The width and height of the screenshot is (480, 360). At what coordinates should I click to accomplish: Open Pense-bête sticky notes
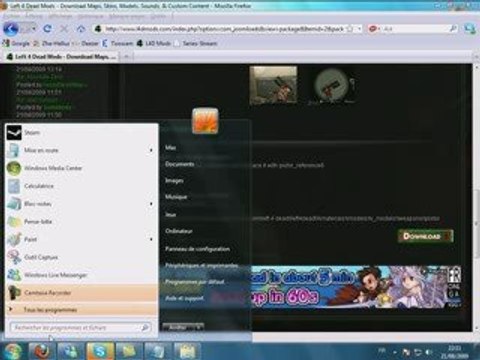pos(81,221)
